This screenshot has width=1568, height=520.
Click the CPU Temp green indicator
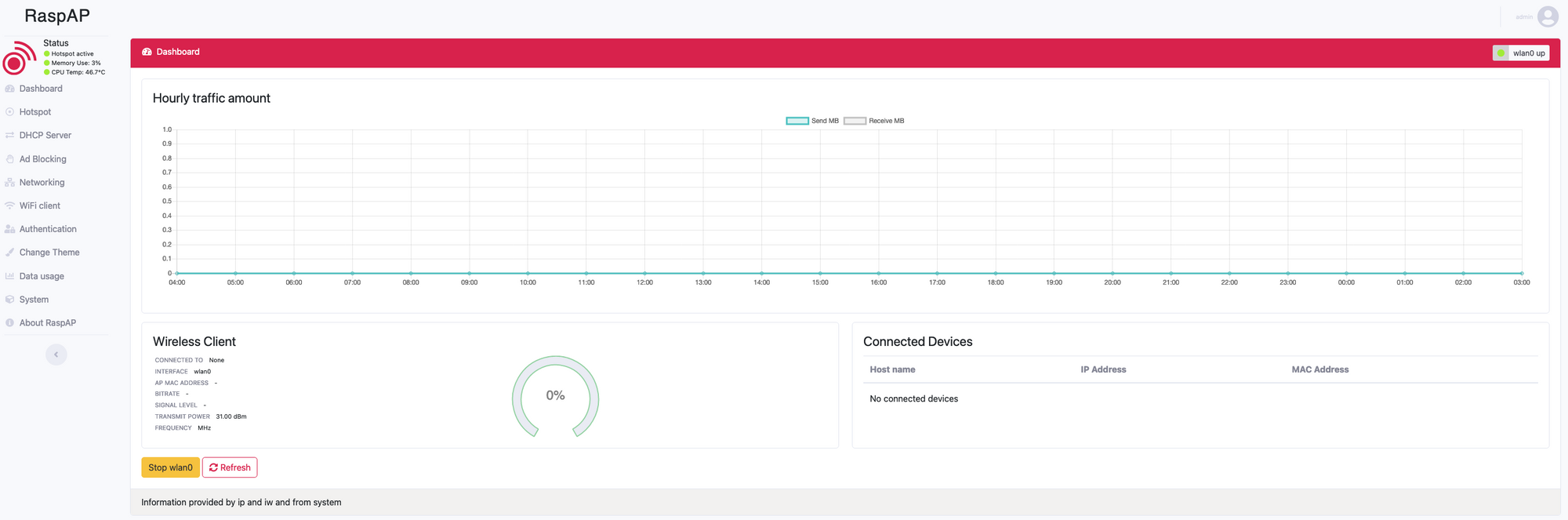(47, 72)
